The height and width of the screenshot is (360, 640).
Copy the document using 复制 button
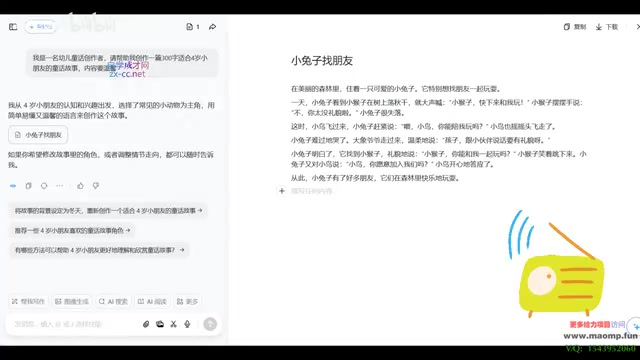point(575,27)
